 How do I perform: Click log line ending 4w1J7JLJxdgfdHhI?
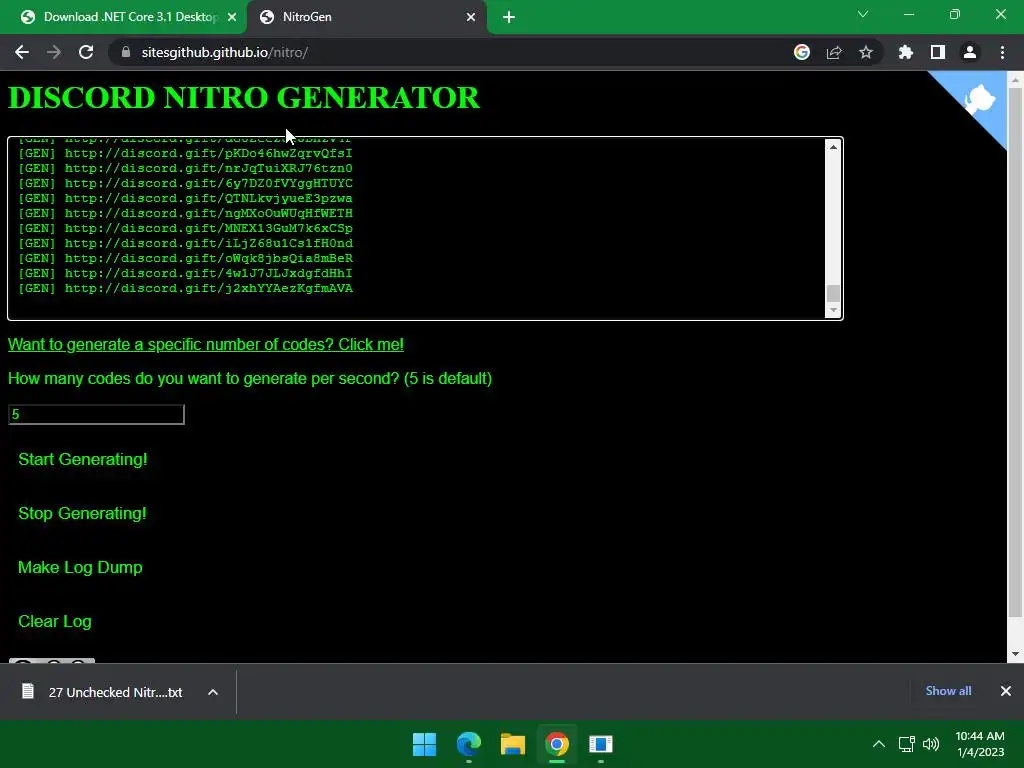[x=185, y=274]
